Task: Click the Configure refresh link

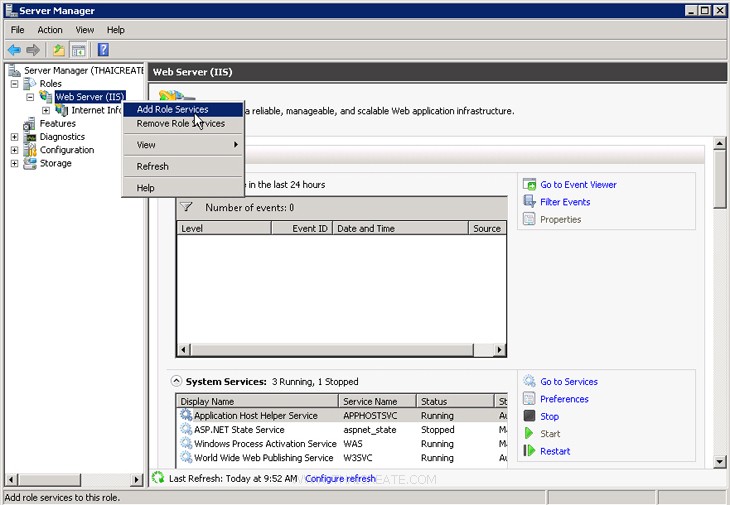Action: click(340, 479)
